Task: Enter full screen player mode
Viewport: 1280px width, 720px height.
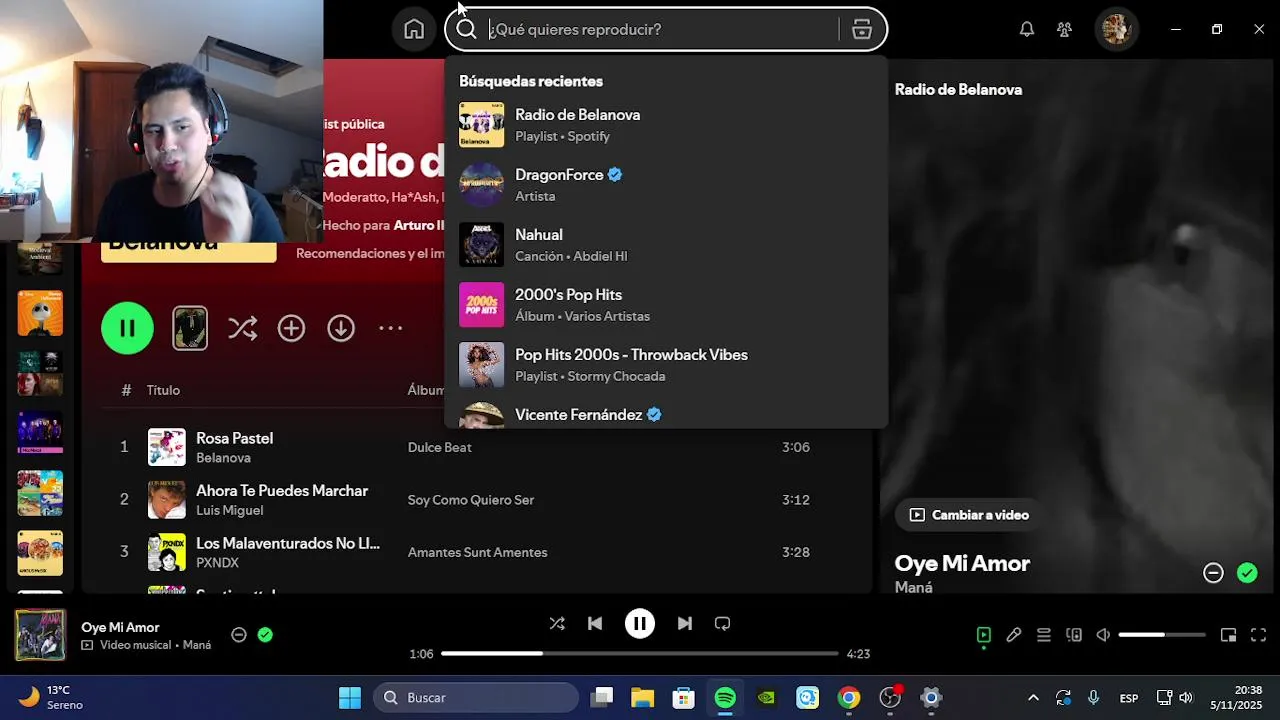Action: (x=1259, y=635)
